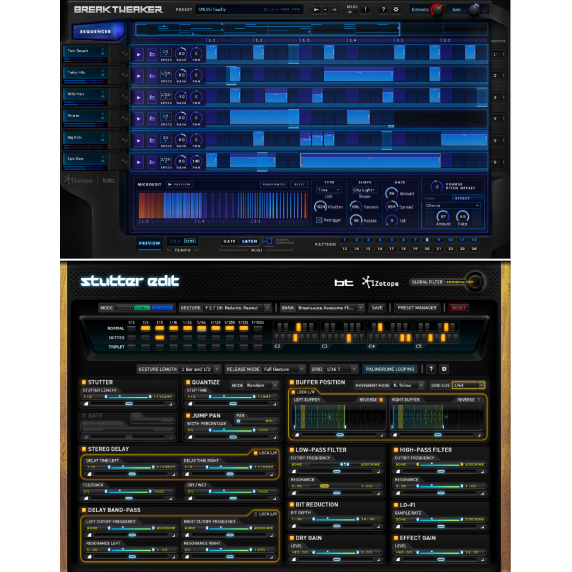The height and width of the screenshot is (572, 572).
Task: Click the large Preview button near Tempo
Action: click(150, 243)
